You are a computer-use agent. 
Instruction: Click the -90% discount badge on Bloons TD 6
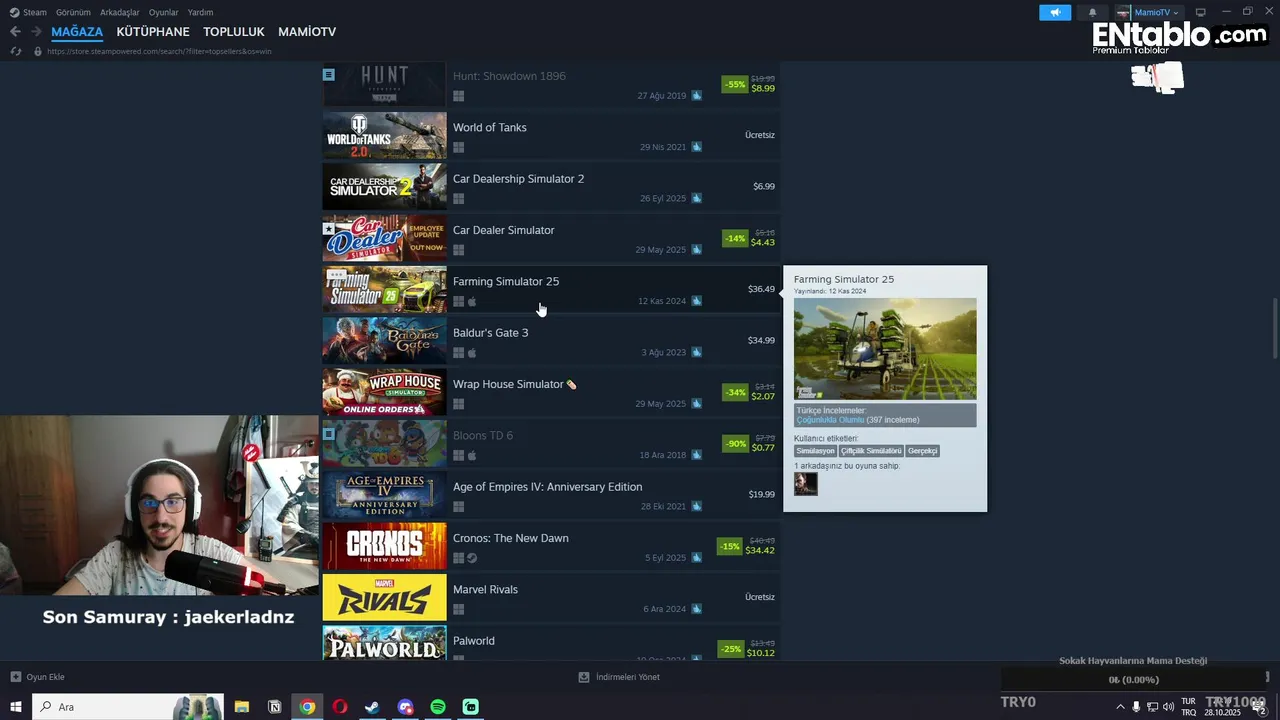[736, 443]
